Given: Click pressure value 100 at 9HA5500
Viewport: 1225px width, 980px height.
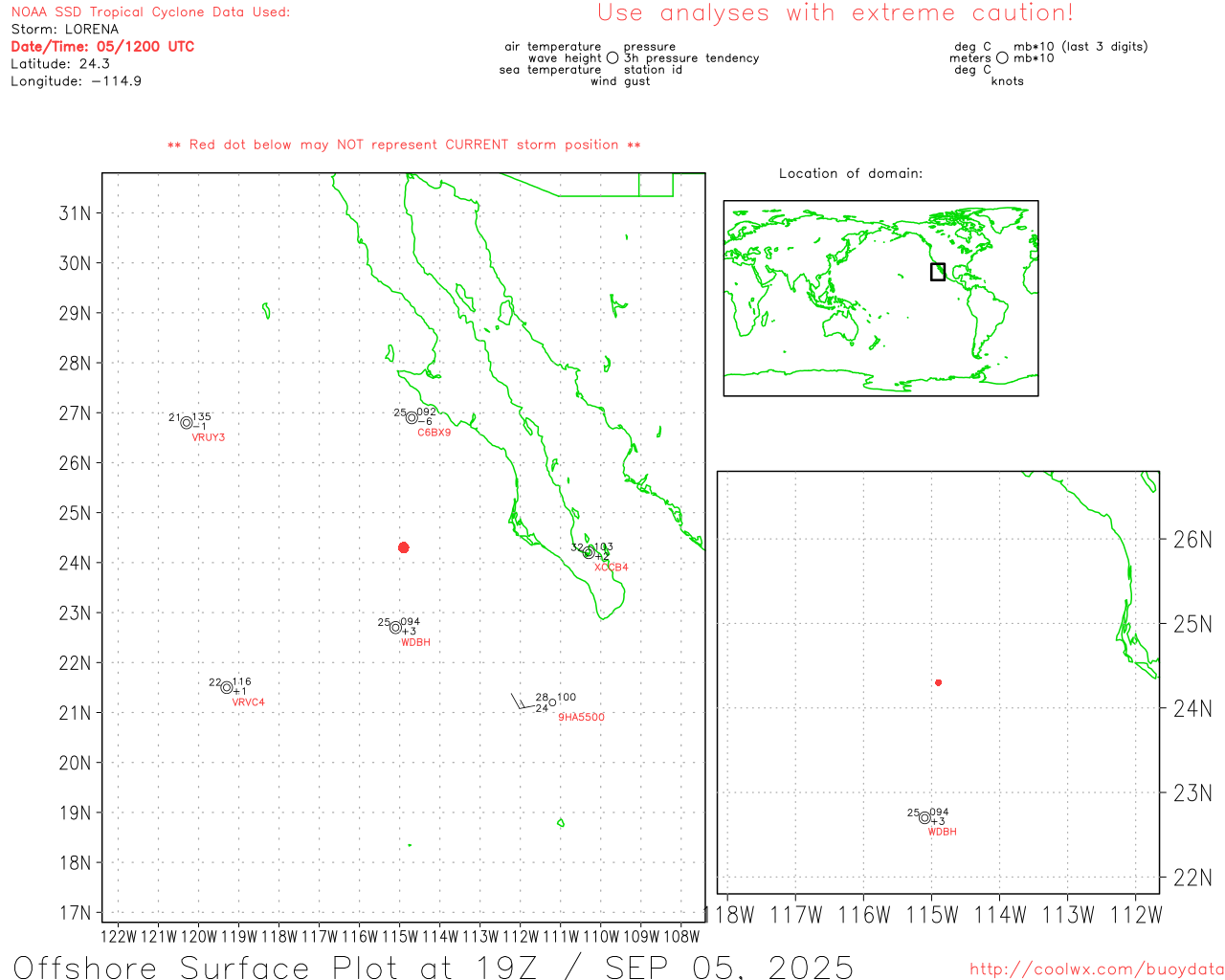Looking at the screenshot, I should click(567, 698).
